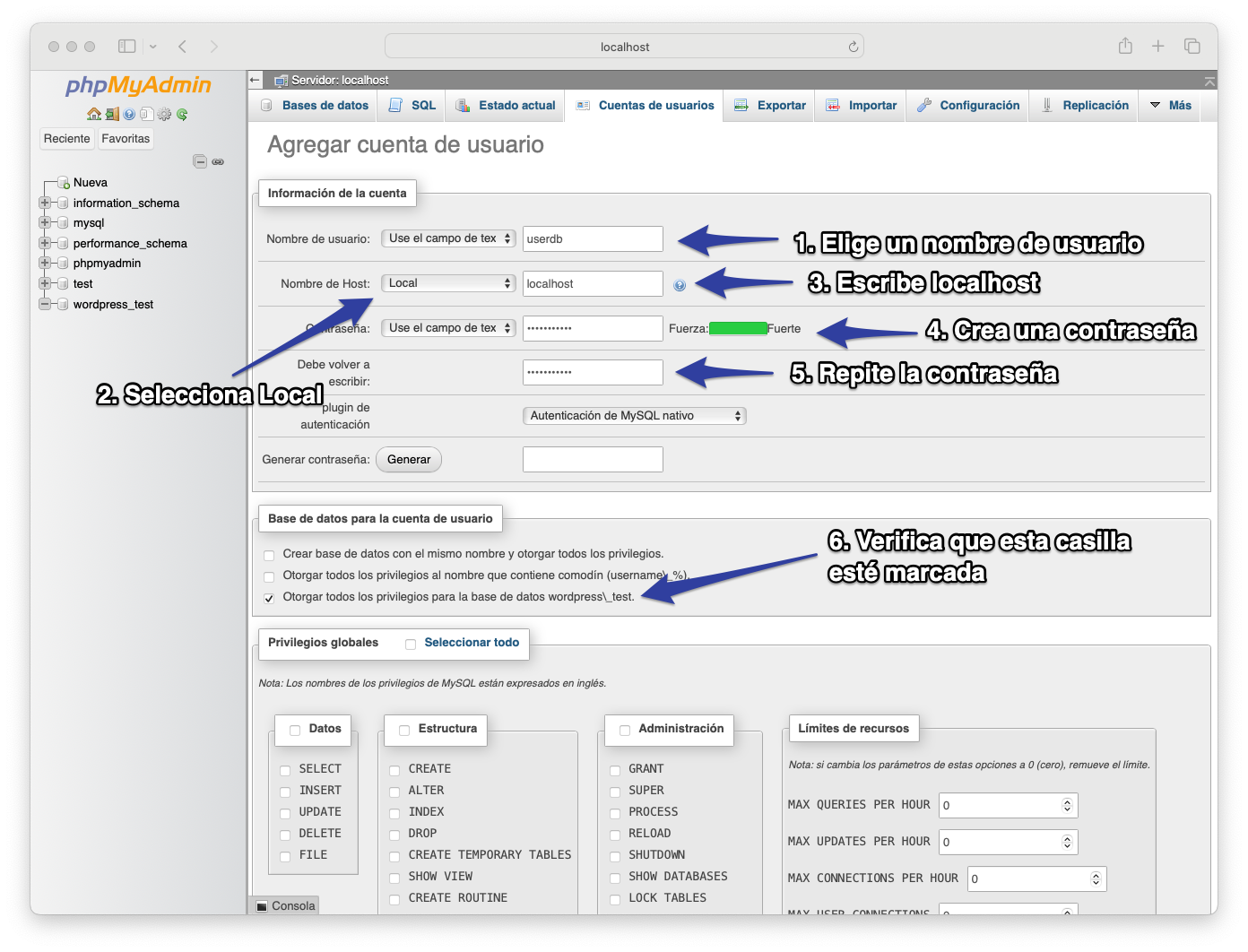1248x952 pixels.
Task: Check 'Crear base de datos con el mismo nombre'
Action: coord(269,555)
